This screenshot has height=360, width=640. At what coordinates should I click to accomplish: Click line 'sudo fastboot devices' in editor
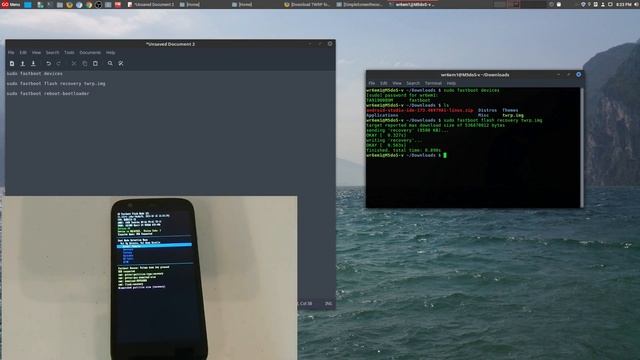[35, 74]
